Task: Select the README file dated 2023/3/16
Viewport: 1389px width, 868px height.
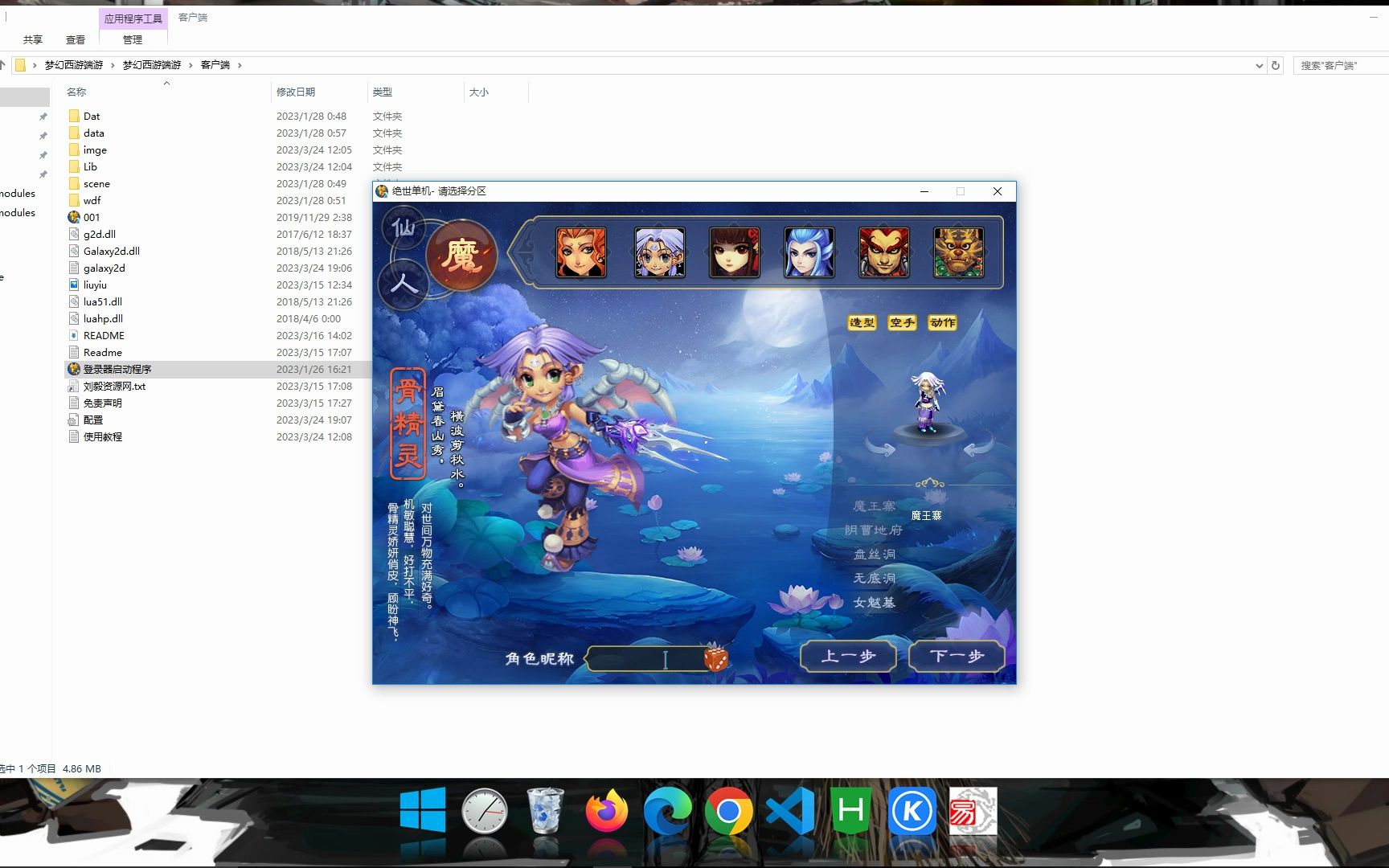Action: coord(104,336)
